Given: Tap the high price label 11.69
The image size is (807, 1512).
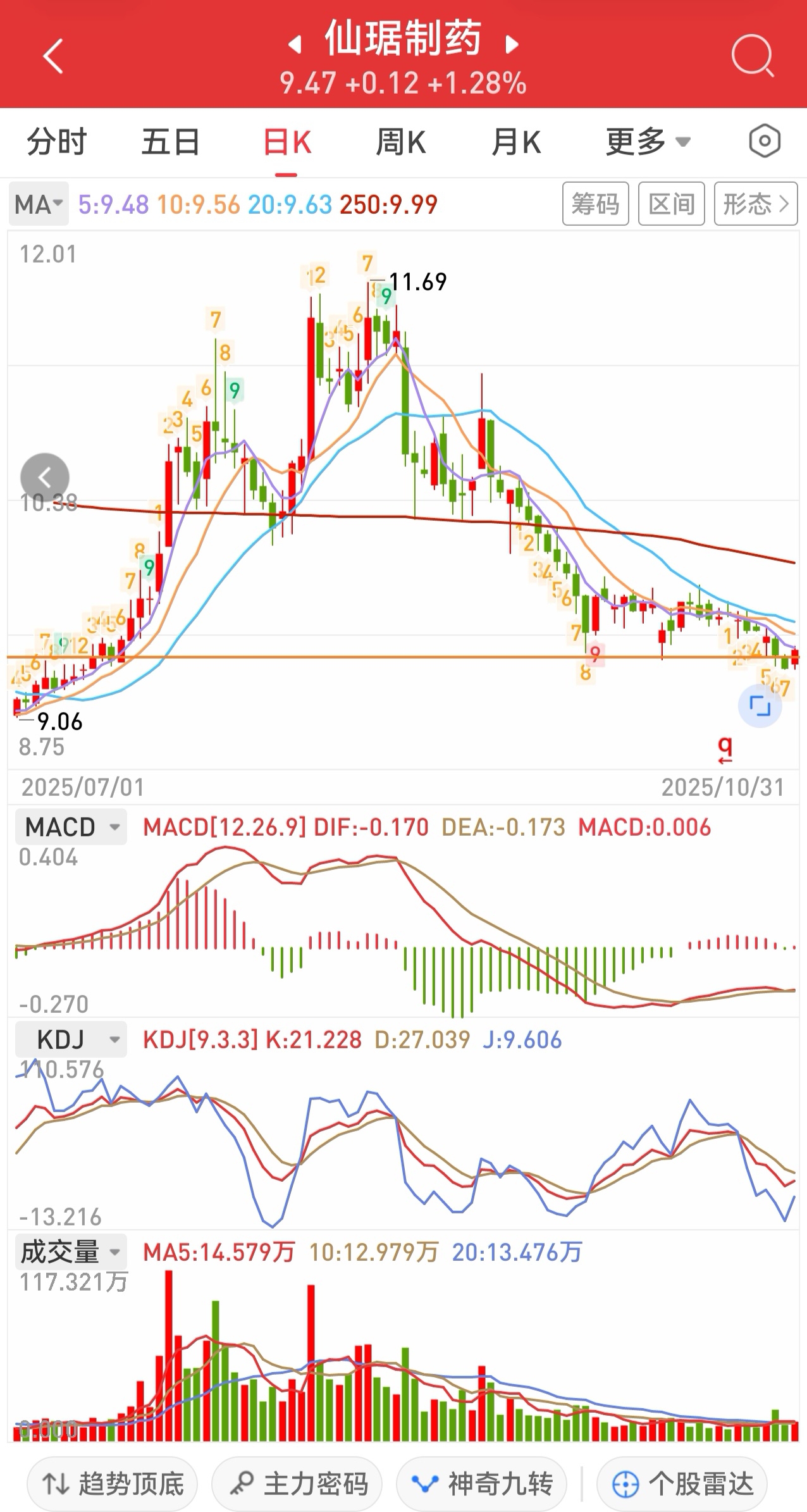Looking at the screenshot, I should (x=417, y=282).
